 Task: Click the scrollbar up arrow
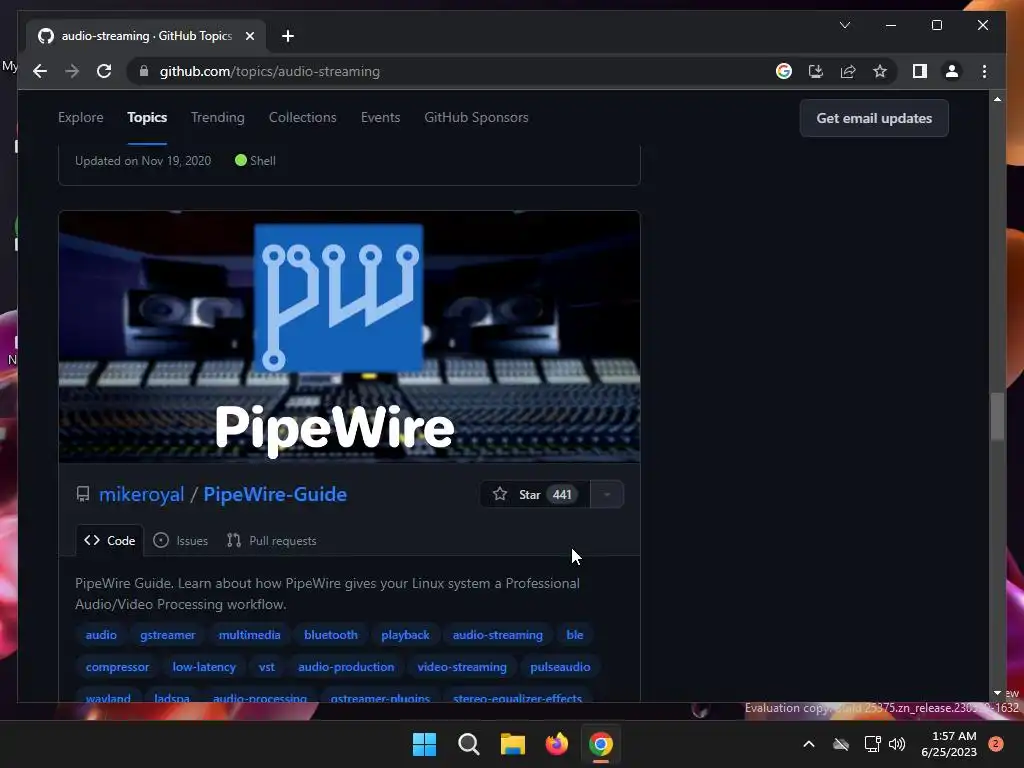(997, 99)
